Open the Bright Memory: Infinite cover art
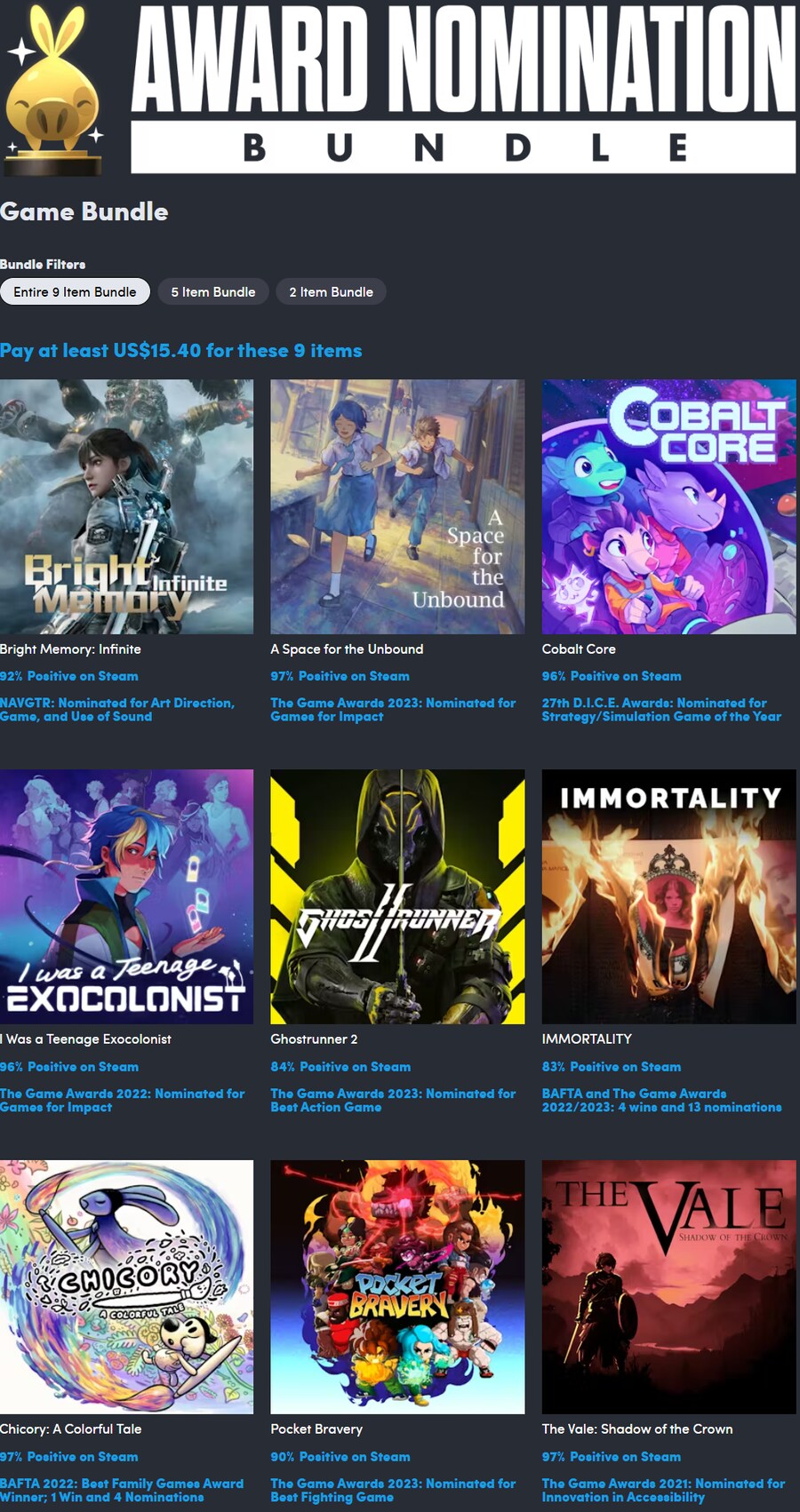Screen dimensions: 800x1512 click(126, 506)
